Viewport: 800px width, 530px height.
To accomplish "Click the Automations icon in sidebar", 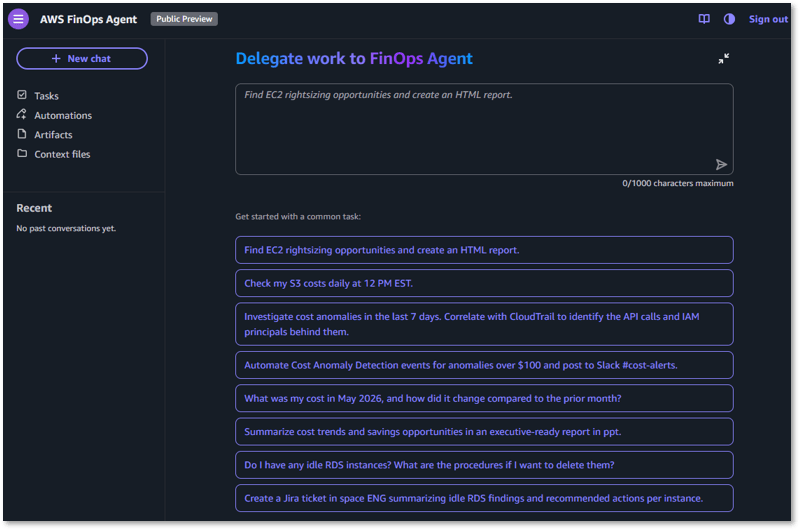I will pyautogui.click(x=22, y=114).
